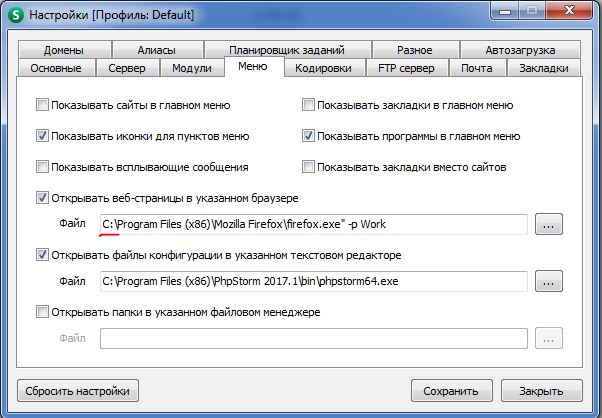Screen dimensions: 602x418
Task: Browse for text editor executable file
Action: point(549,283)
